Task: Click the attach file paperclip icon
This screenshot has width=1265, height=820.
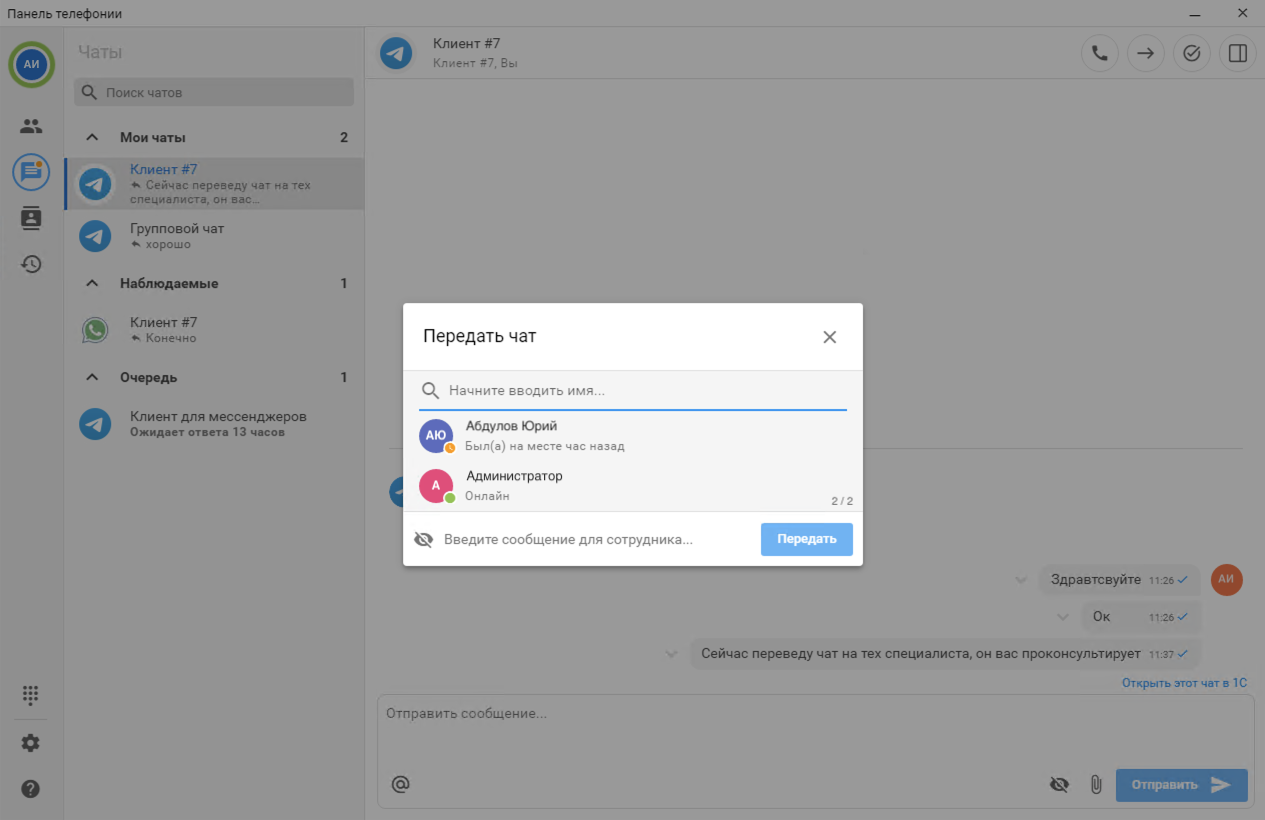Action: pyautogui.click(x=1096, y=785)
